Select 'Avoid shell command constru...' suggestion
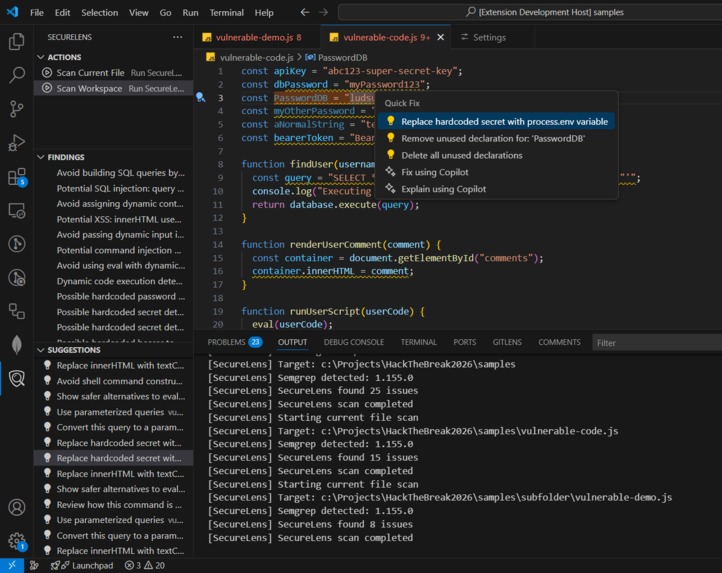 [113, 381]
